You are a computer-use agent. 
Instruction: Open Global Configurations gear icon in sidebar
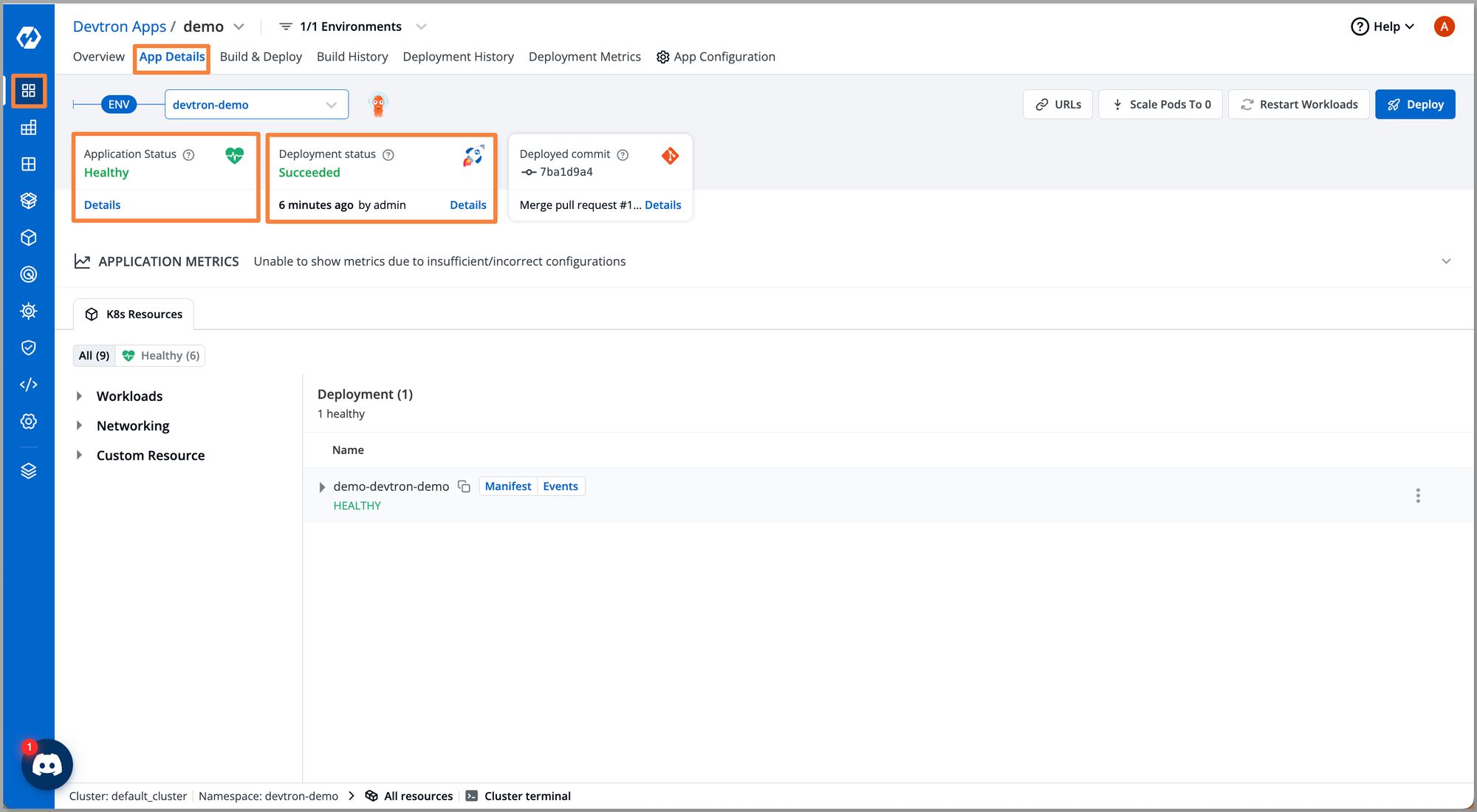(x=29, y=422)
